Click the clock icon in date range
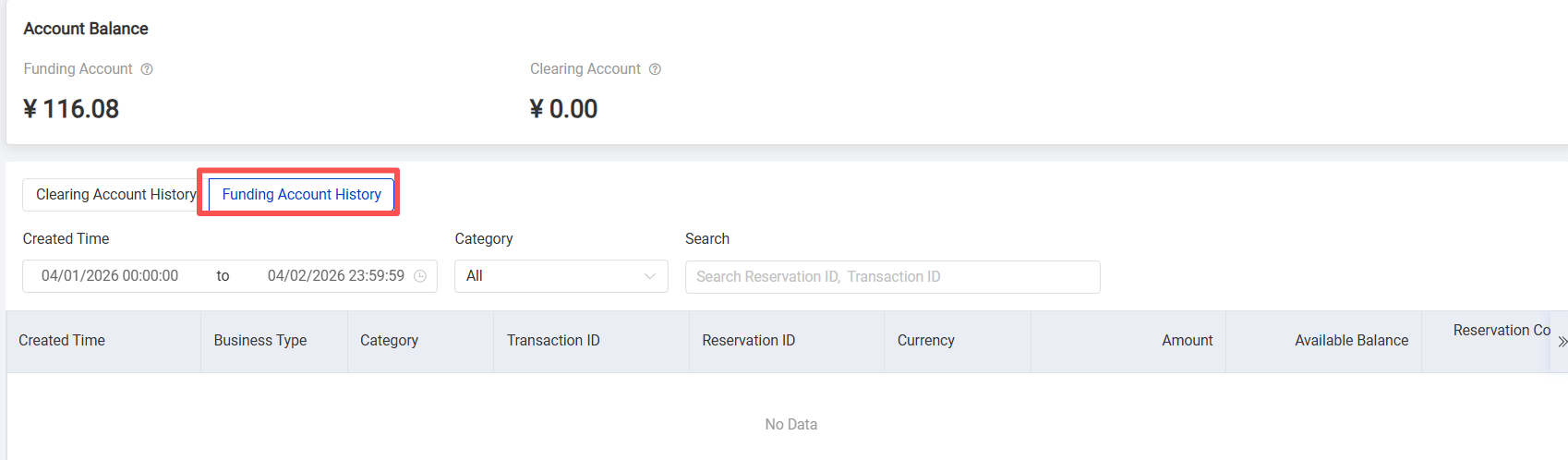 [x=420, y=276]
